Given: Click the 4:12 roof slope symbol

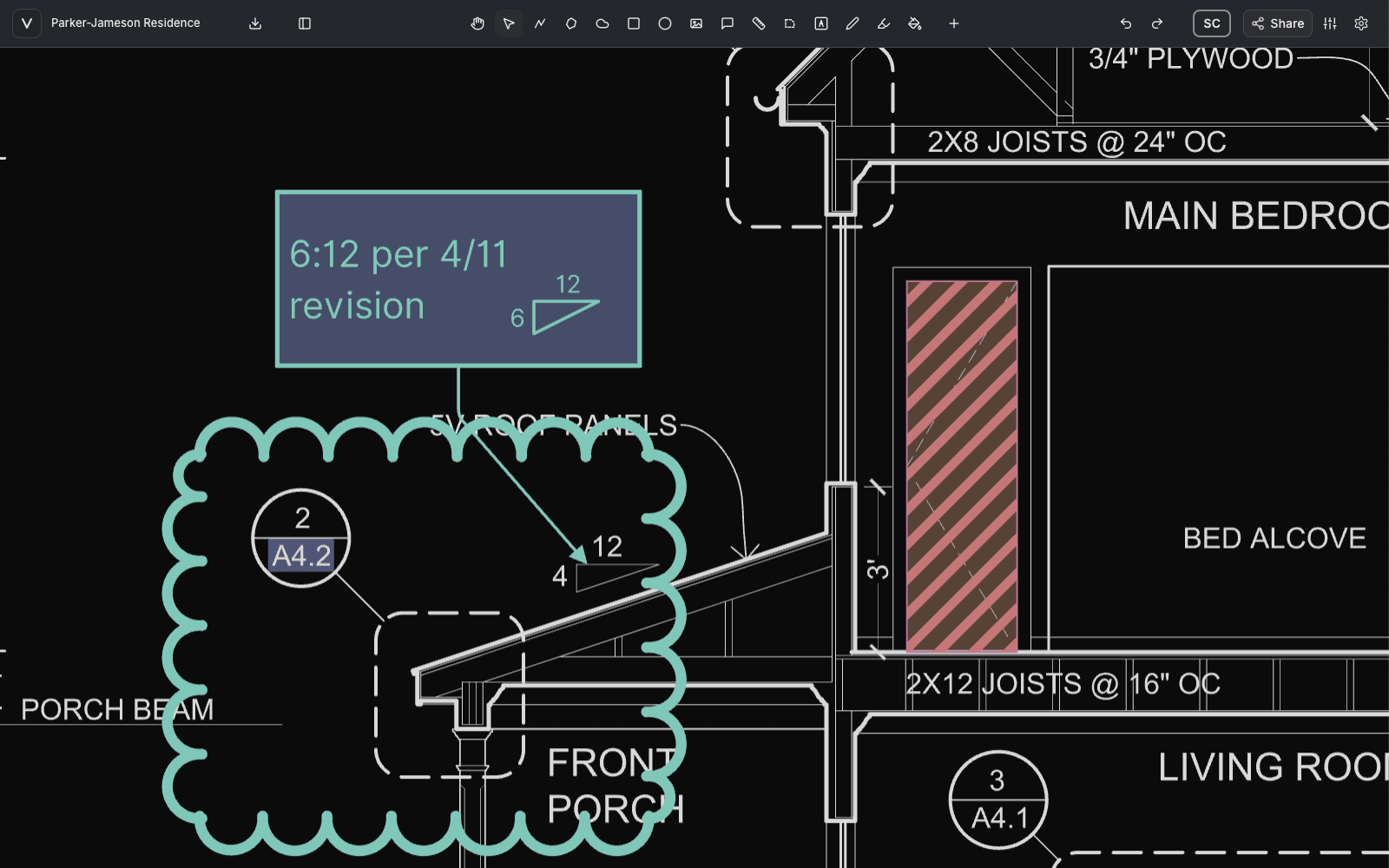Looking at the screenshot, I should [605, 562].
